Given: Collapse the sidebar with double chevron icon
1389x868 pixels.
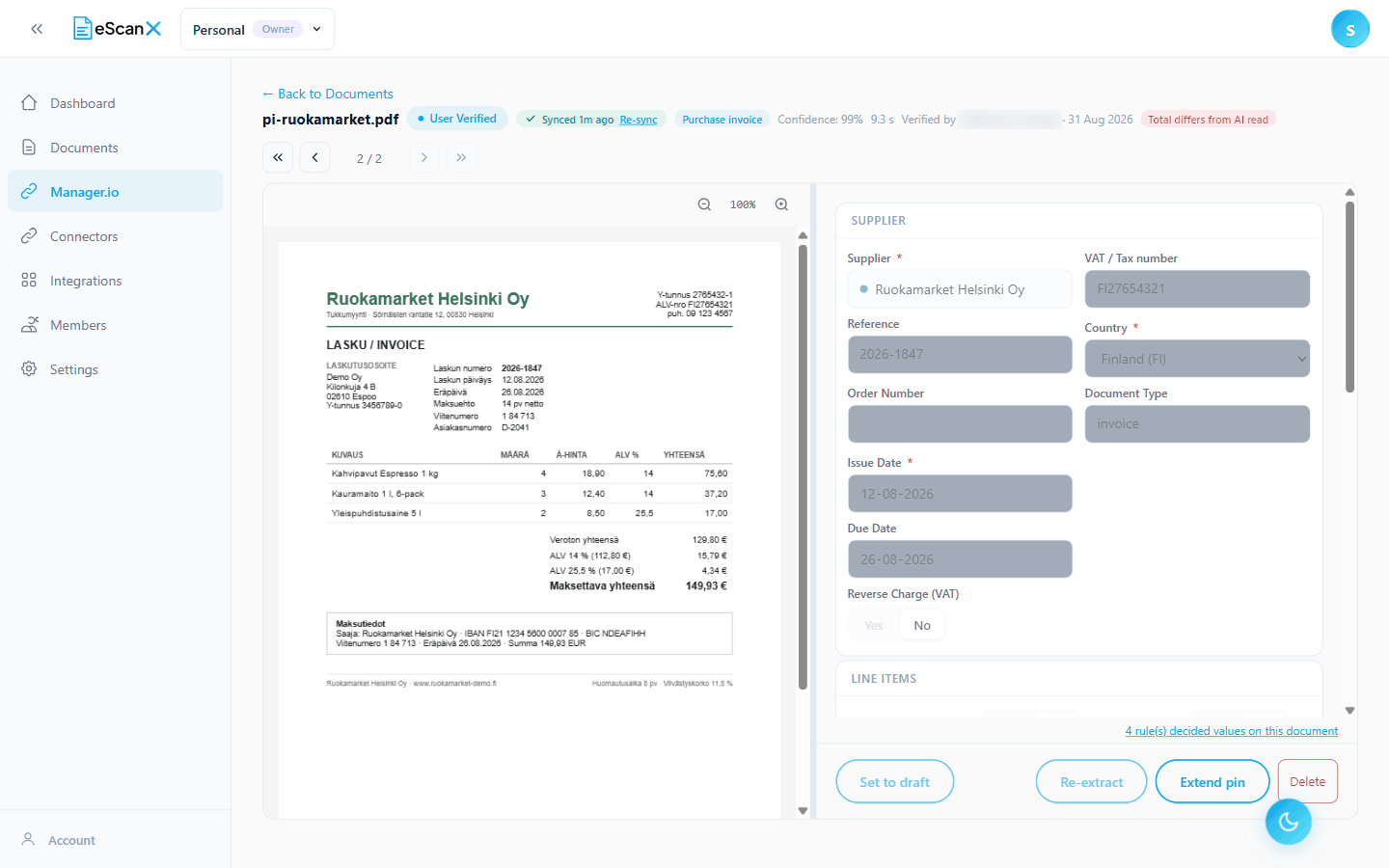Looking at the screenshot, I should [x=37, y=29].
